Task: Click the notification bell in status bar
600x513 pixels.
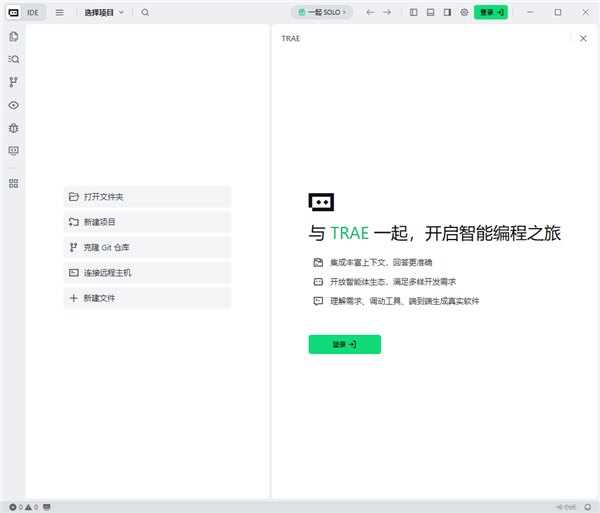Action: [x=587, y=507]
